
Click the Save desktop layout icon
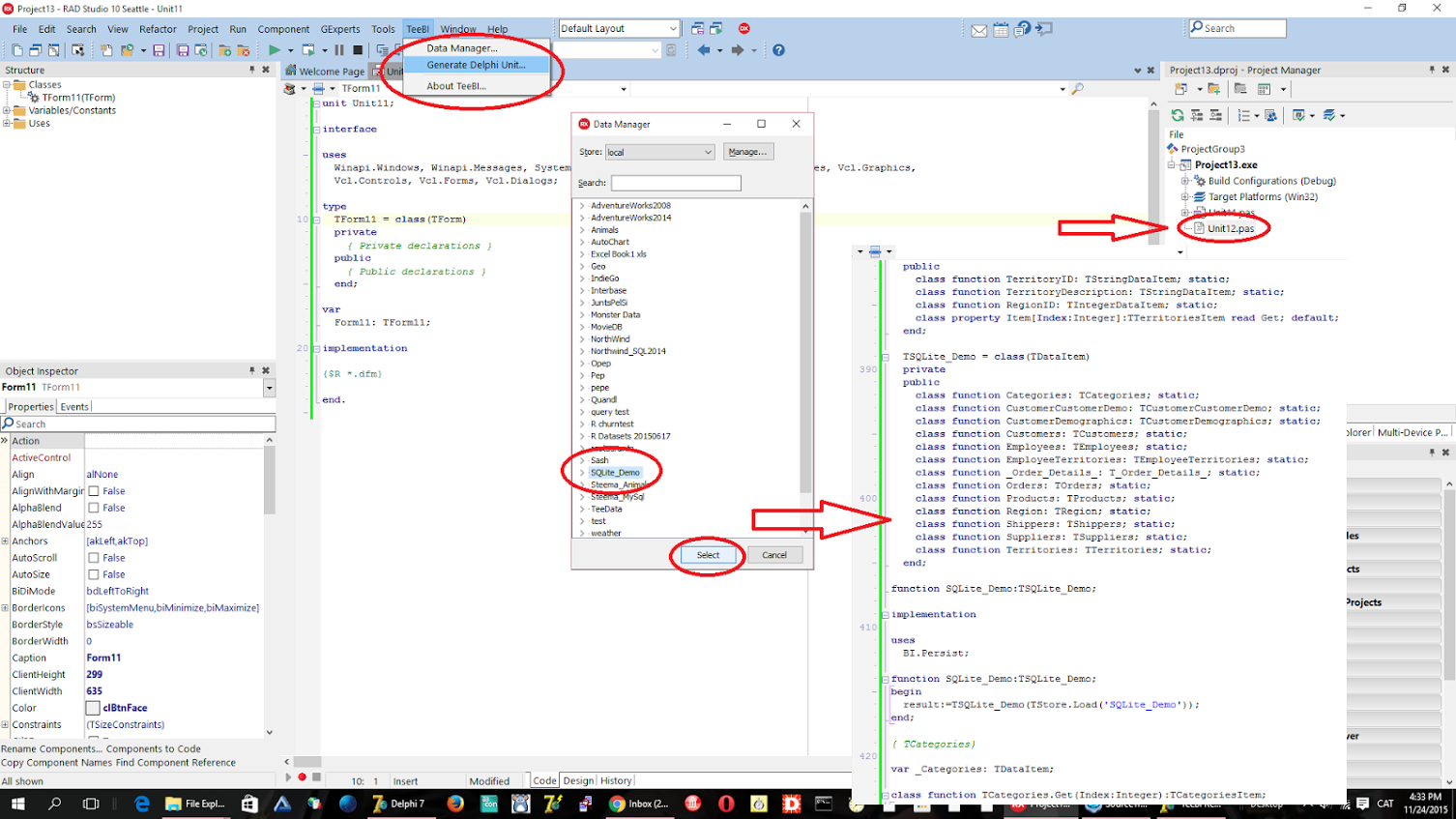tap(697, 29)
